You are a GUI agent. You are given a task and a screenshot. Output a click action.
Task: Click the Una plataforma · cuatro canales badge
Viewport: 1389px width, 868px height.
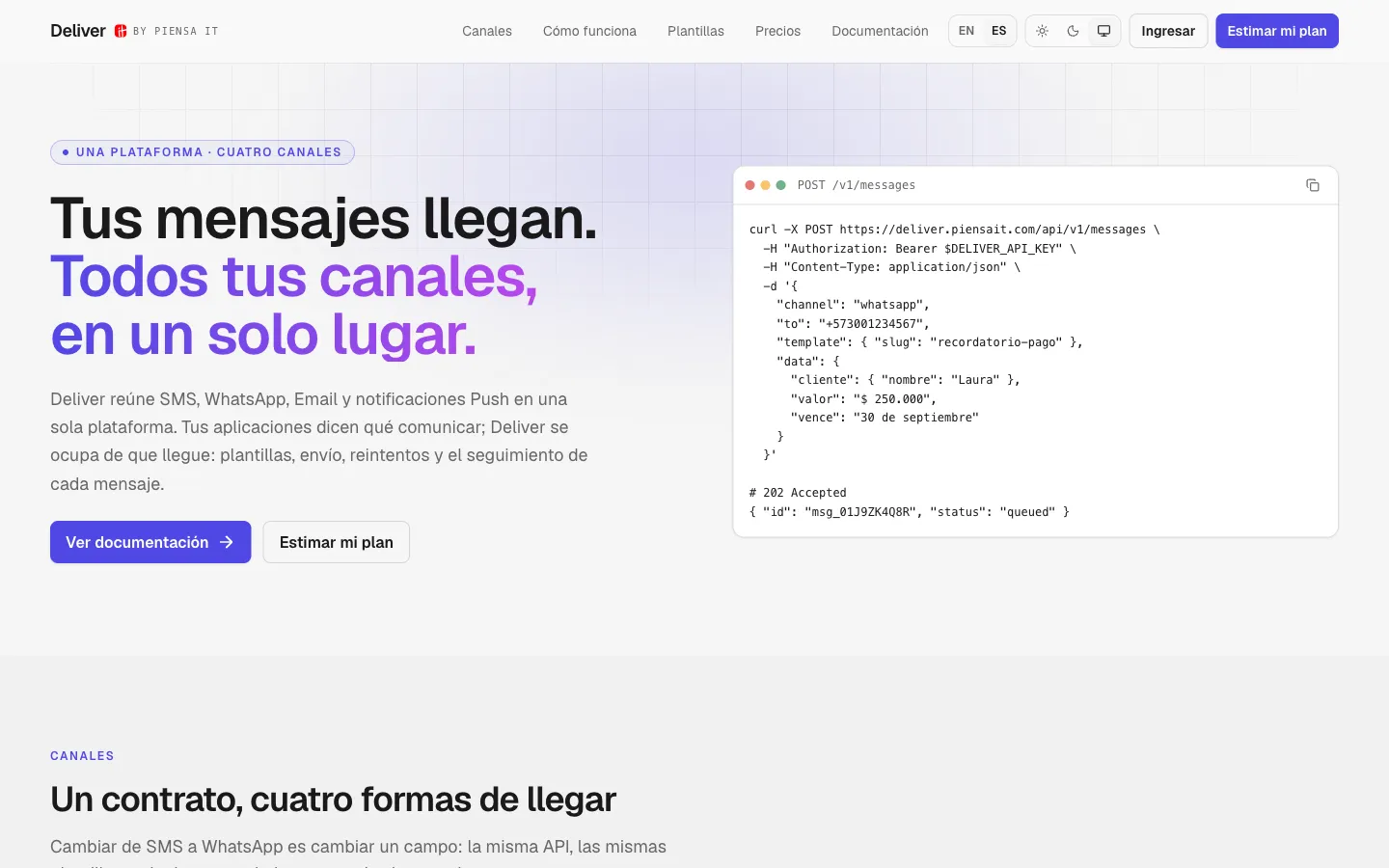203,152
